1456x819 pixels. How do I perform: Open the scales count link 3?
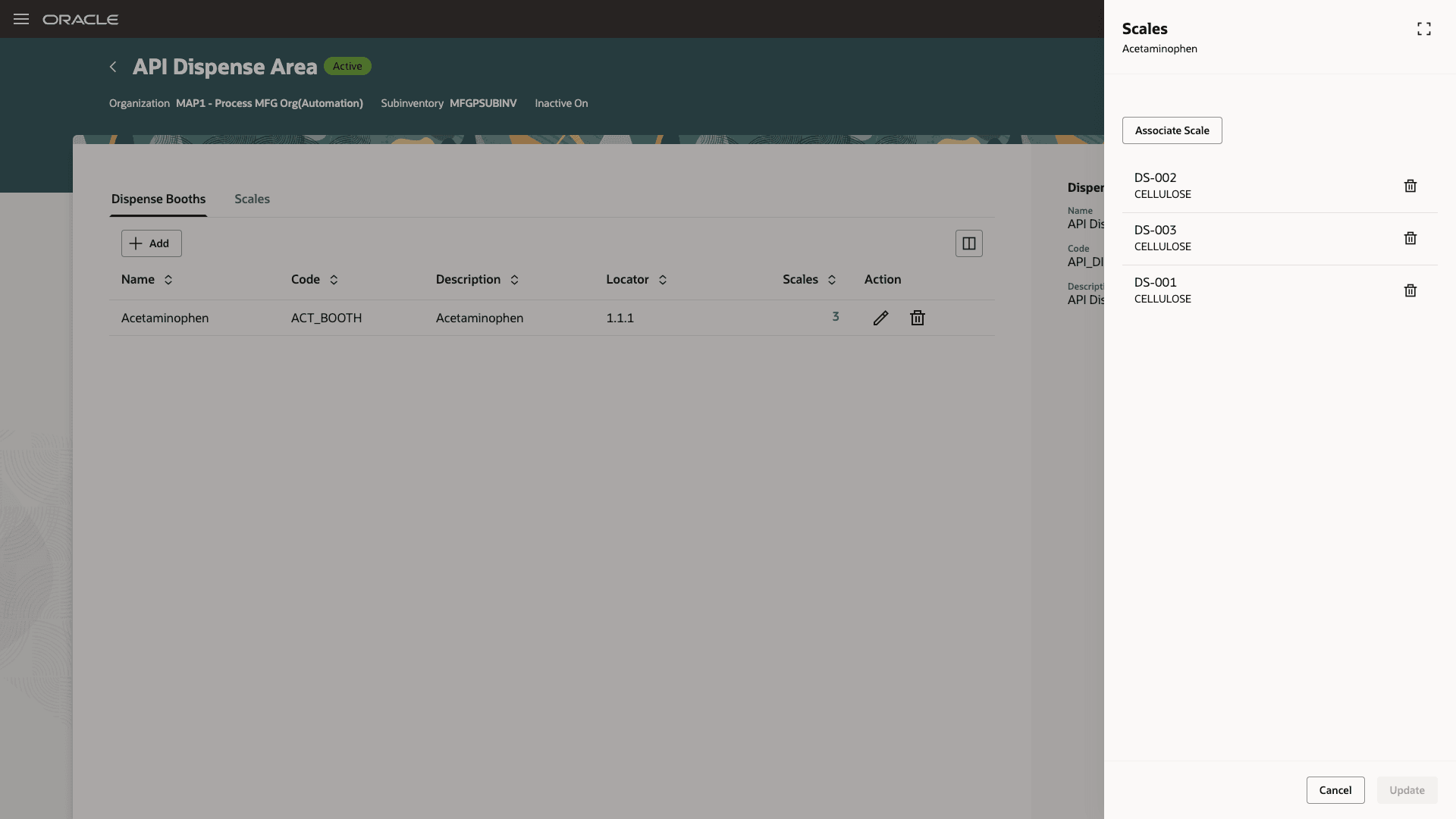coord(836,317)
